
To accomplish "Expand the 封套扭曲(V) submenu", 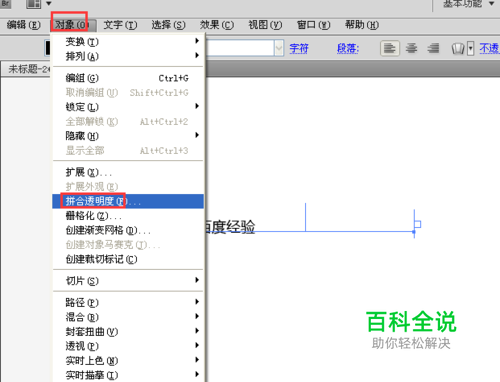I will pos(128,332).
